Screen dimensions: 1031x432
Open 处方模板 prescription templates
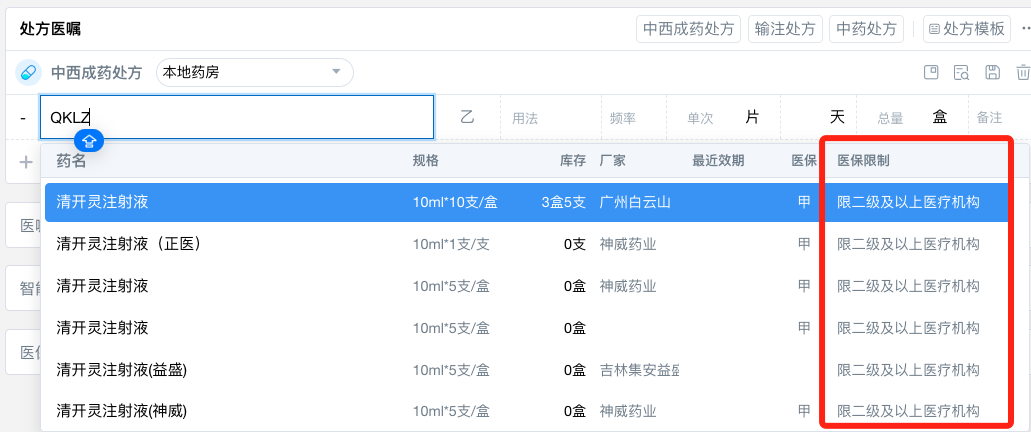966,29
